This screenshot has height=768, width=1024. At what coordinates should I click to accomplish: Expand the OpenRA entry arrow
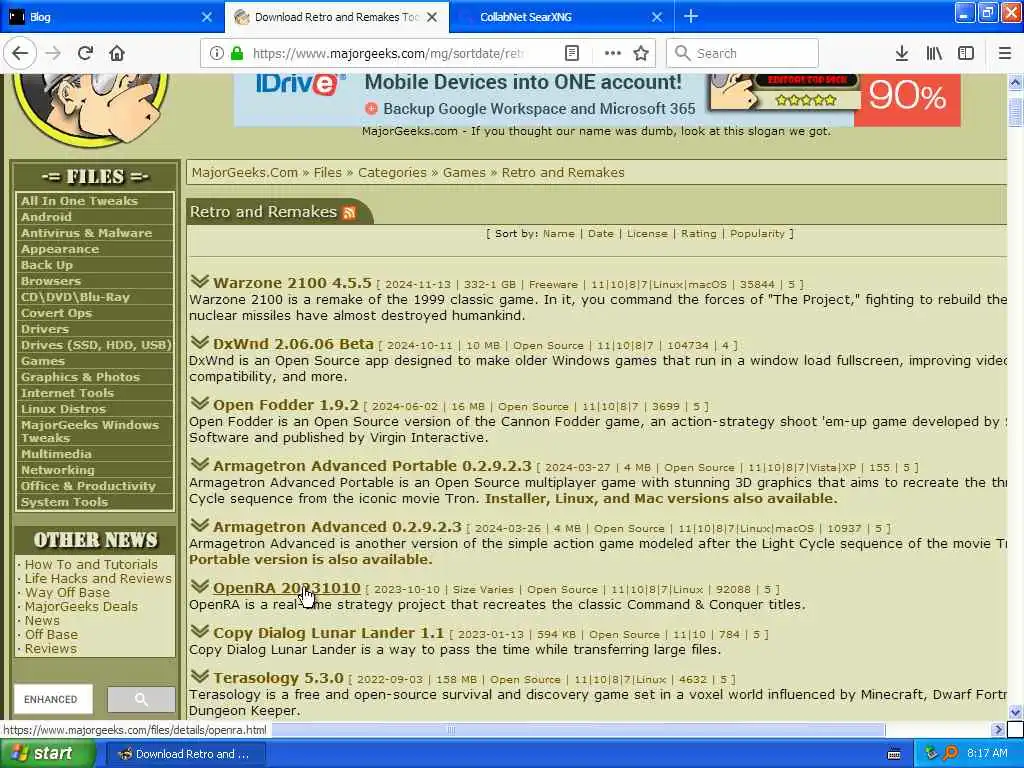[200, 586]
